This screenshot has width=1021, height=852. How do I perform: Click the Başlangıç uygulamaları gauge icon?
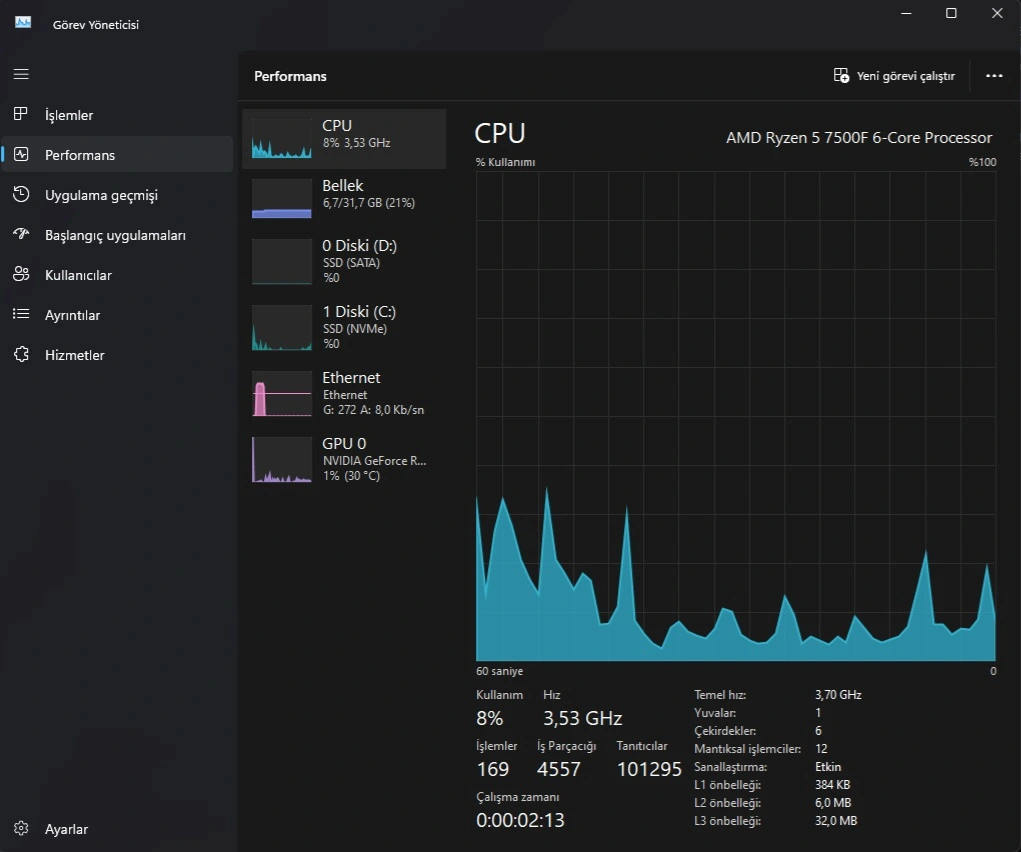pos(21,234)
